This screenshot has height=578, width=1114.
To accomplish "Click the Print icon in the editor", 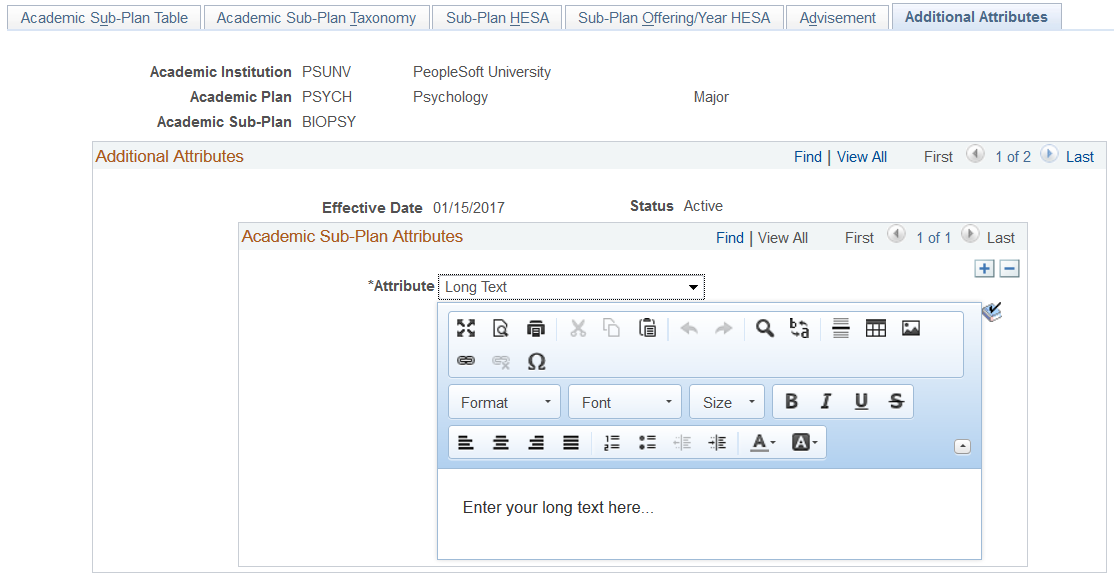I will coord(536,328).
